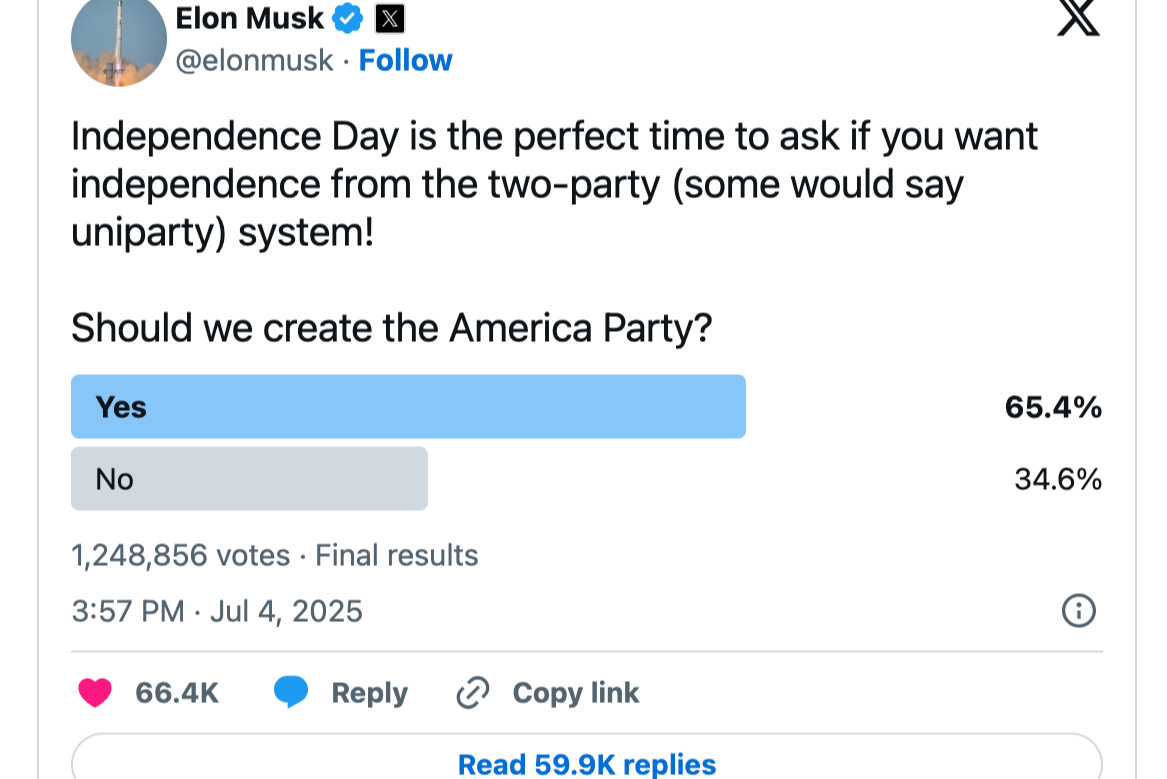Click the Reply button label
The image size is (1167, 779).
click(369, 693)
